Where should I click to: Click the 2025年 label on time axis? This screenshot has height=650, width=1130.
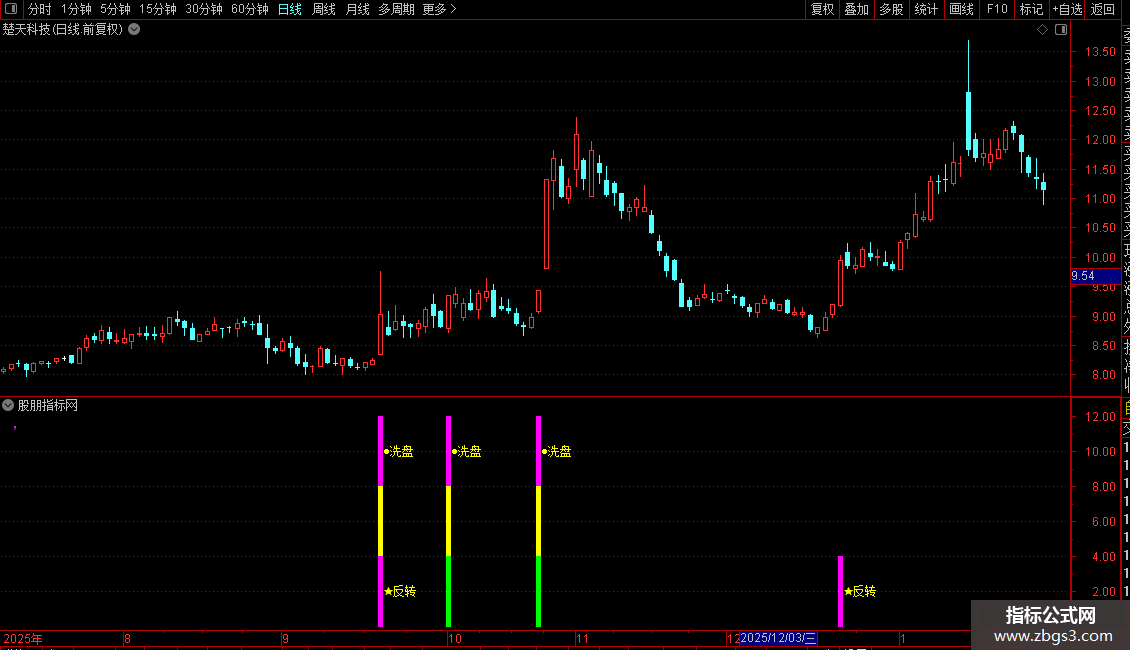[23, 638]
